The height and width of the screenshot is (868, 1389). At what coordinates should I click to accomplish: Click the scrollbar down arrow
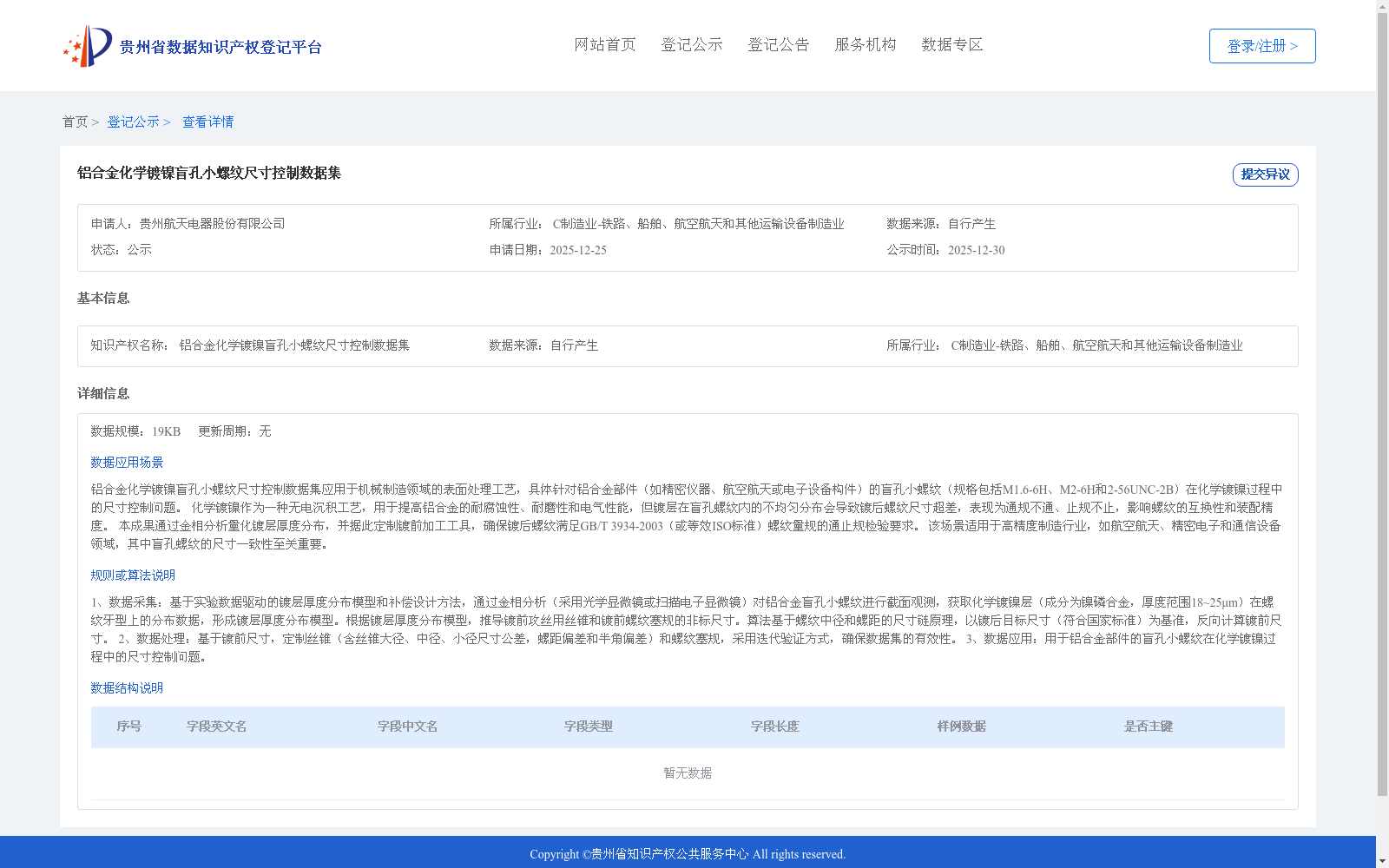point(1382,861)
